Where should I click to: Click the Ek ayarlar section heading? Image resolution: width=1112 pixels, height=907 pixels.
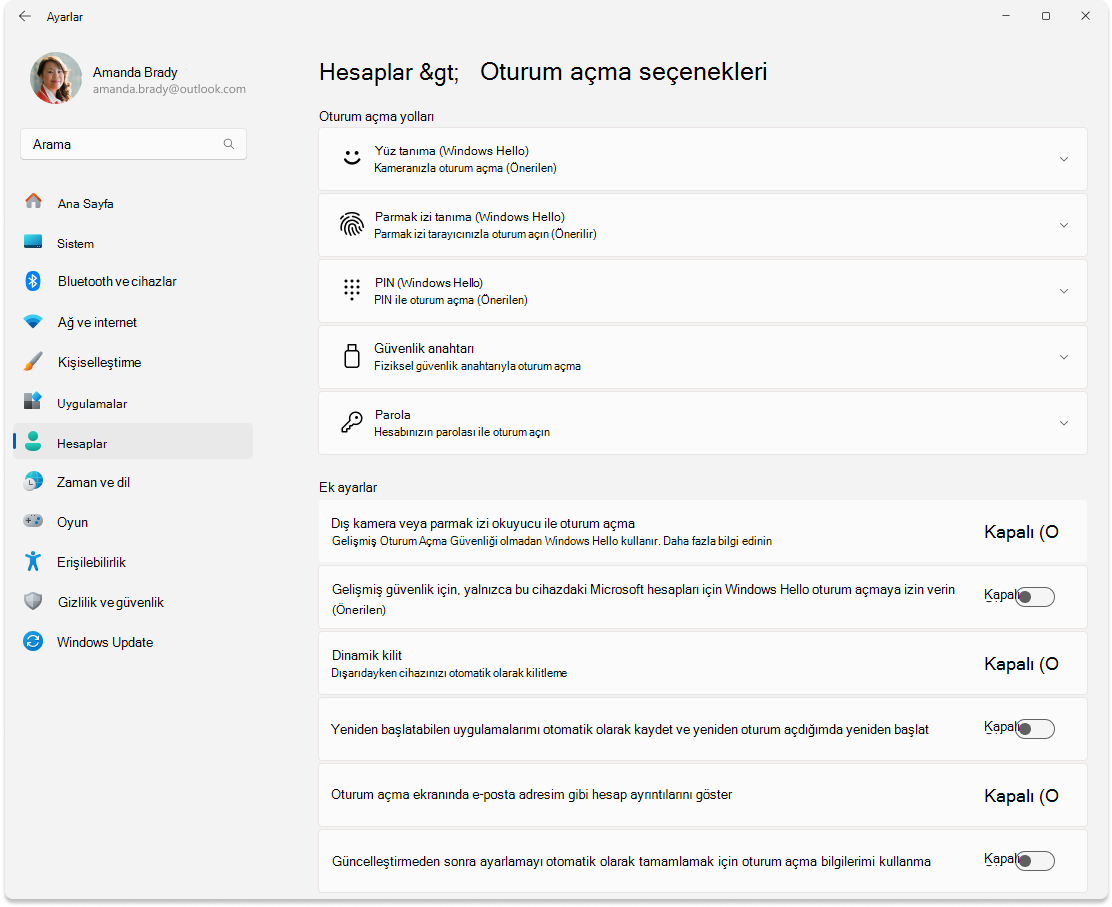(x=348, y=487)
